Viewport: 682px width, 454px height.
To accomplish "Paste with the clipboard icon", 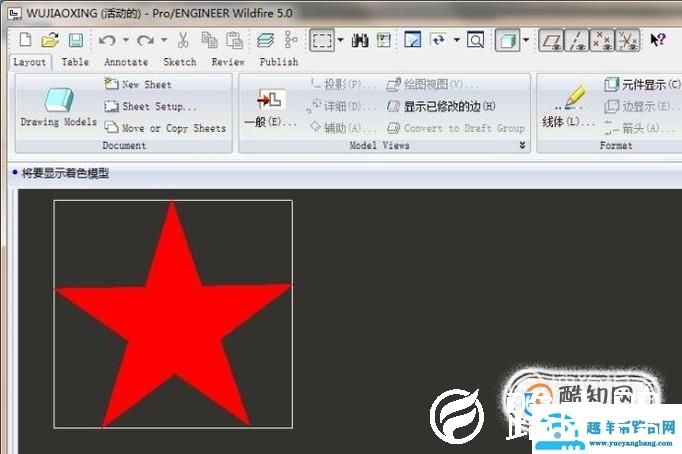I will (x=234, y=40).
